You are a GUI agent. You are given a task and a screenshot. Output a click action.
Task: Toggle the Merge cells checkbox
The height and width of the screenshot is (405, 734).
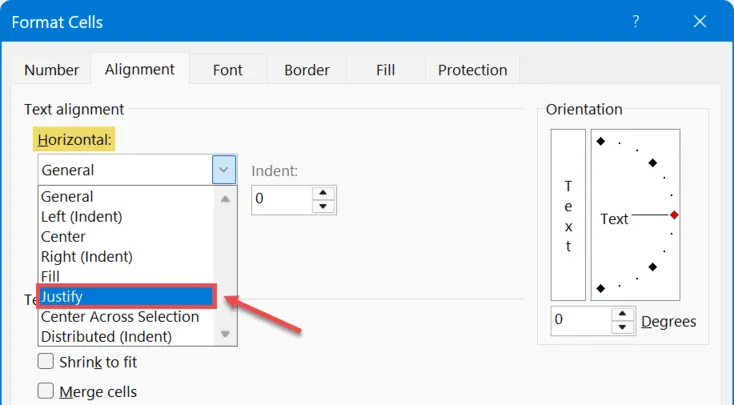(x=46, y=391)
